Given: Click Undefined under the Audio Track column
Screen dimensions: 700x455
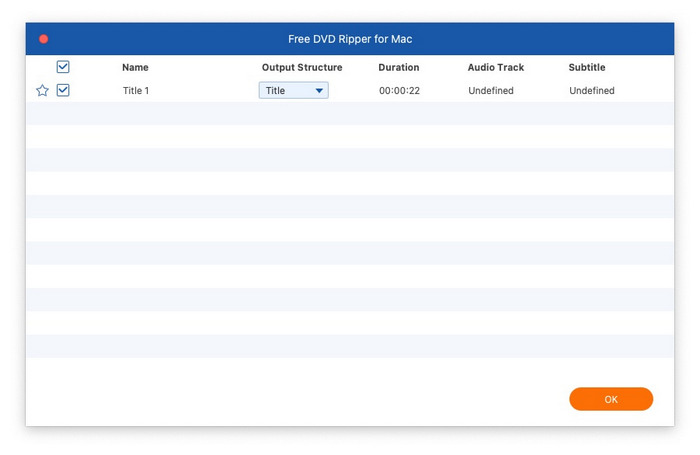Looking at the screenshot, I should (x=491, y=91).
